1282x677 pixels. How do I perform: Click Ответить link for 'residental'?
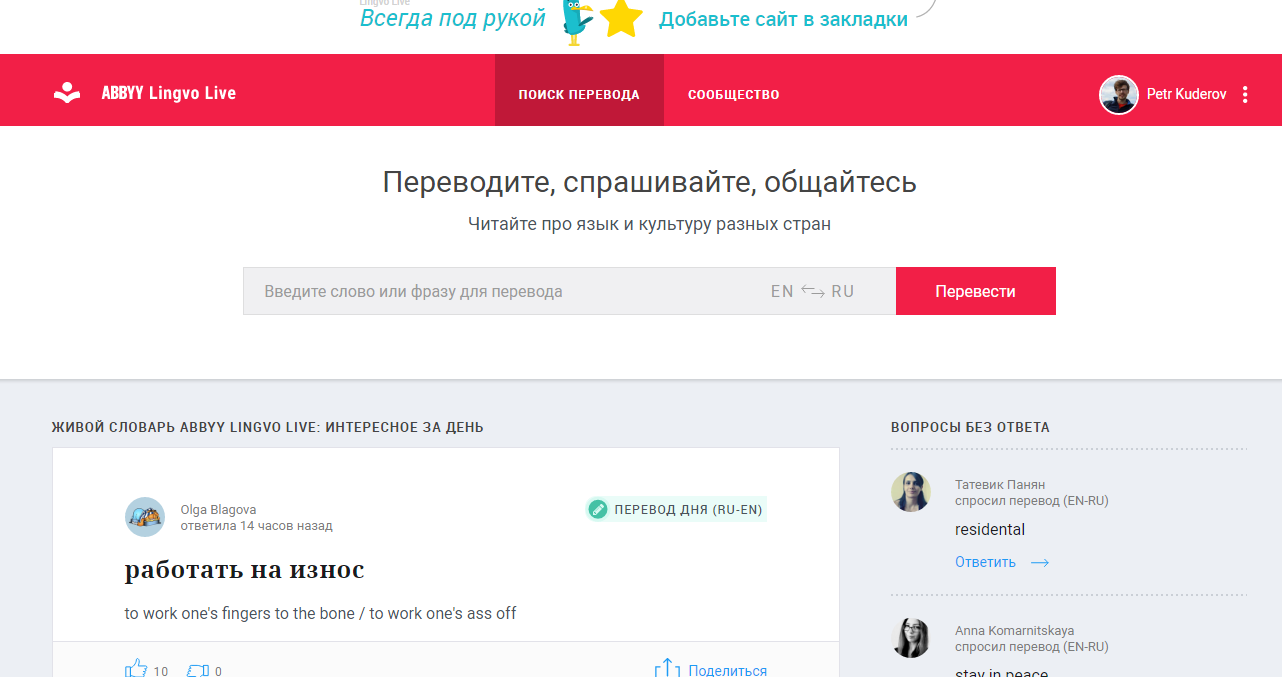click(x=985, y=562)
